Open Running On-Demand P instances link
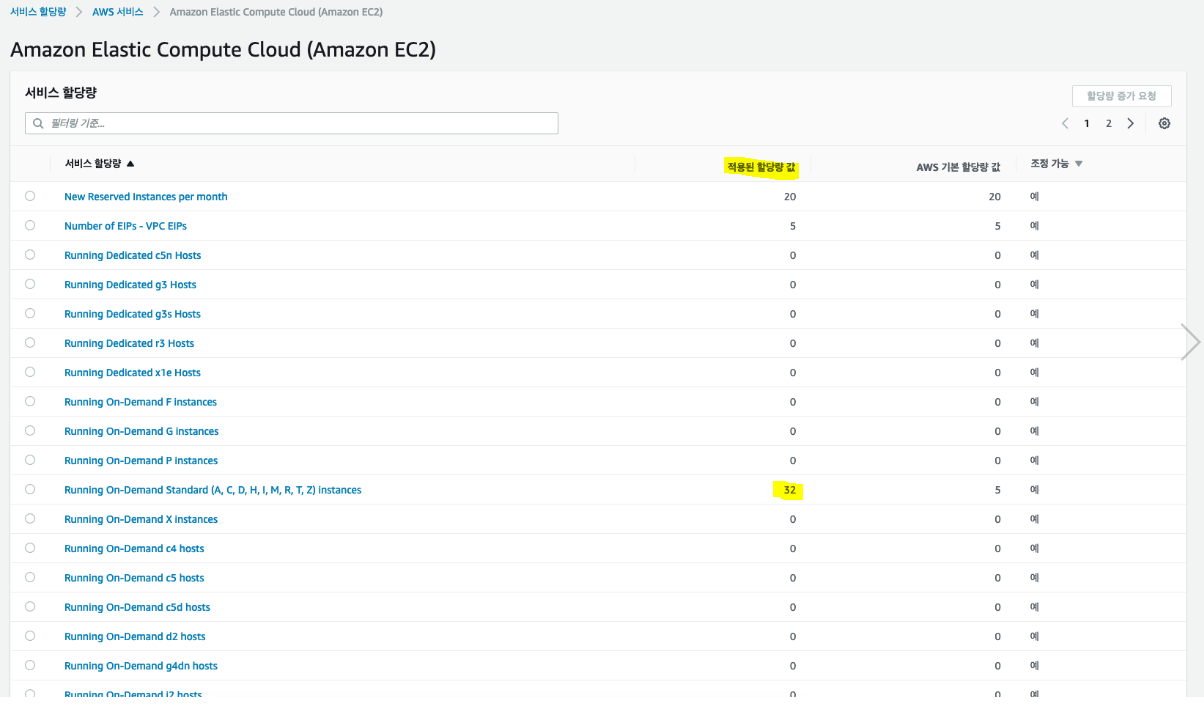This screenshot has width=1204, height=715. (141, 460)
